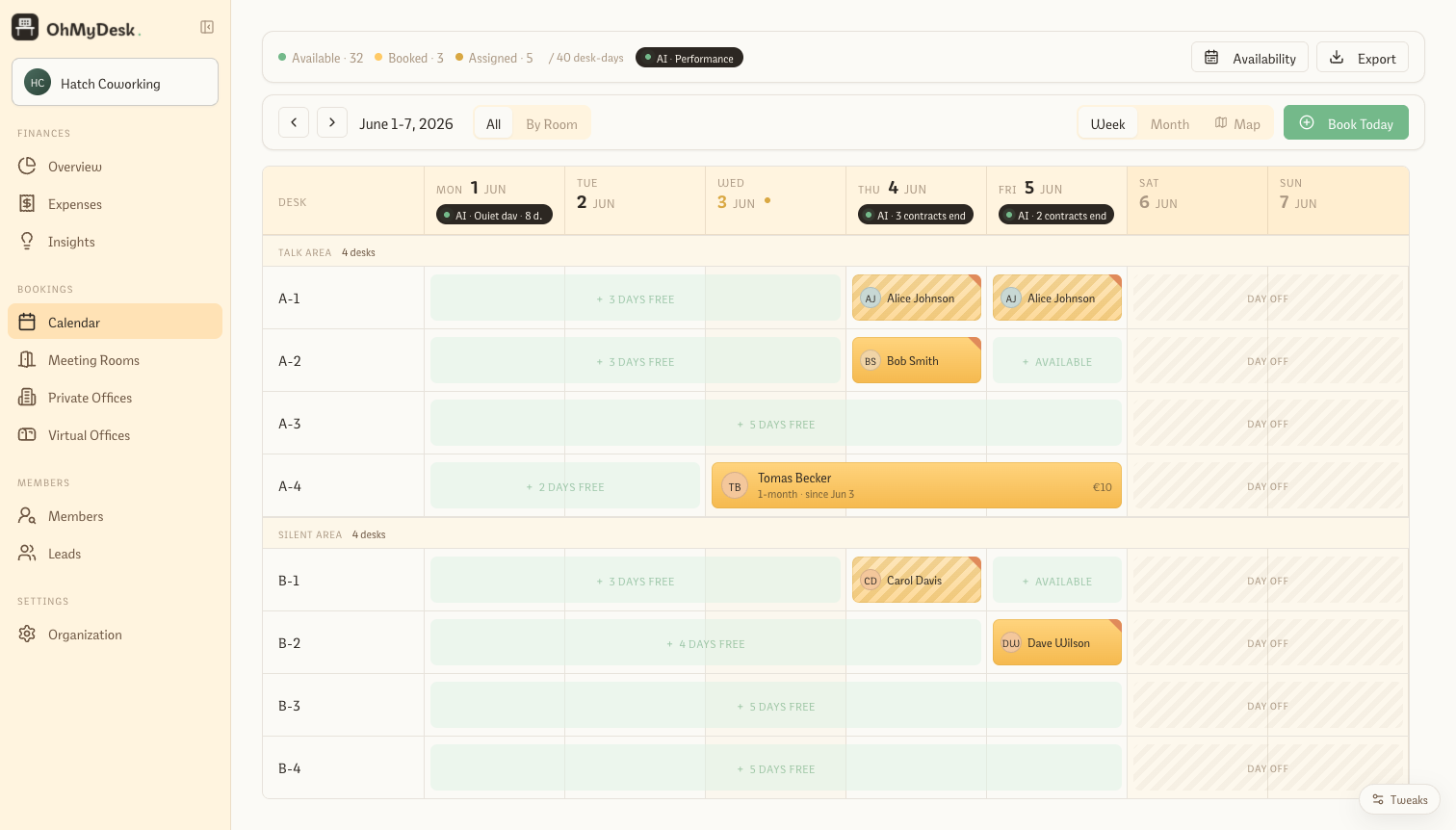Screen dimensions: 1456x830
Task: Click the Talk Area section header
Action: click(x=836, y=251)
